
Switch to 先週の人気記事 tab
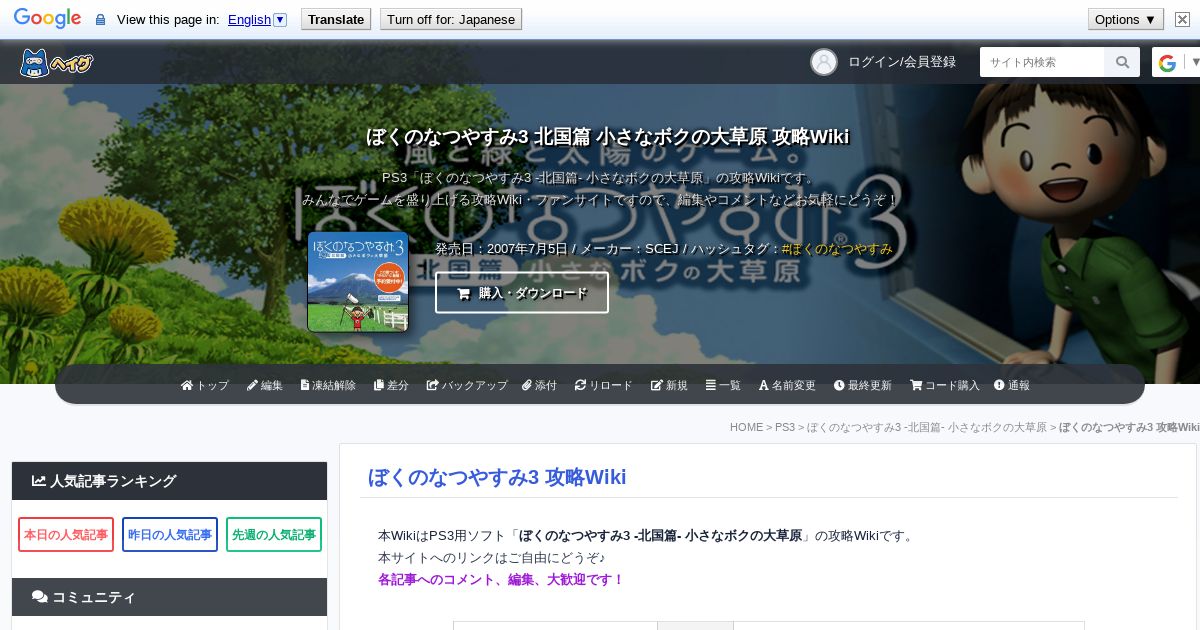[x=274, y=535]
